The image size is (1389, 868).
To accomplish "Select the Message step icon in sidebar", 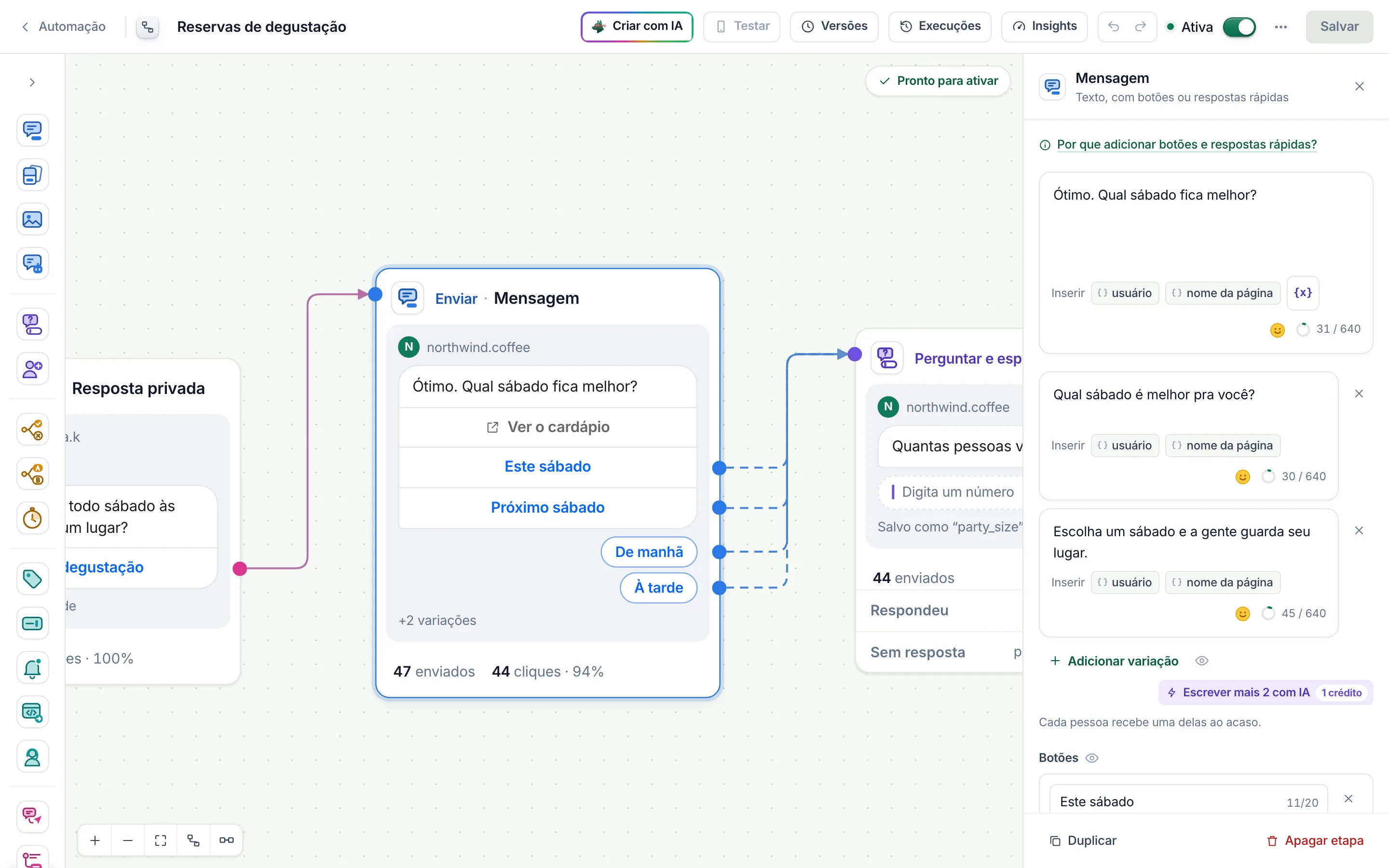I will [x=32, y=130].
